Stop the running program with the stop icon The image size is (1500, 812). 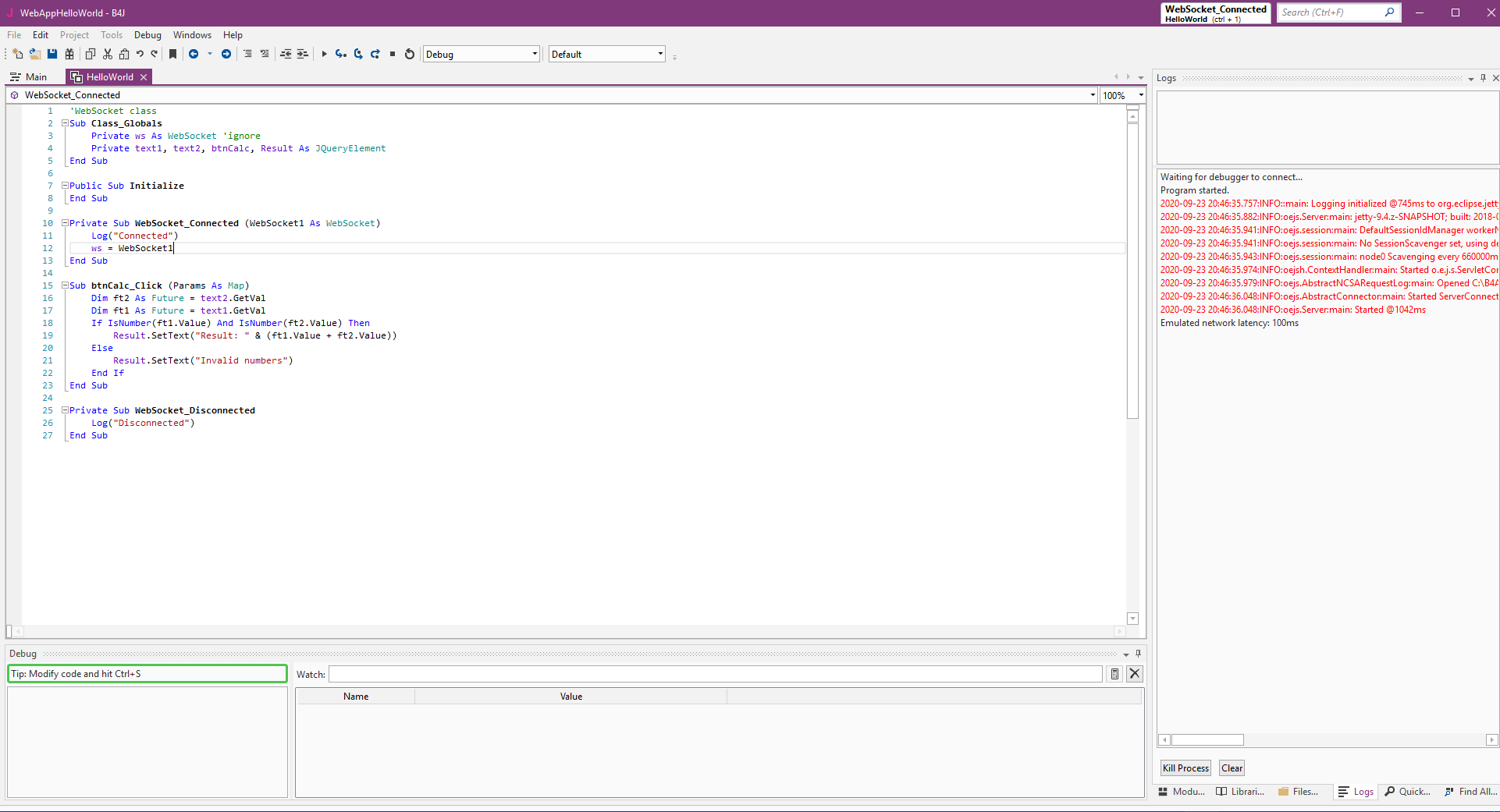pos(393,54)
